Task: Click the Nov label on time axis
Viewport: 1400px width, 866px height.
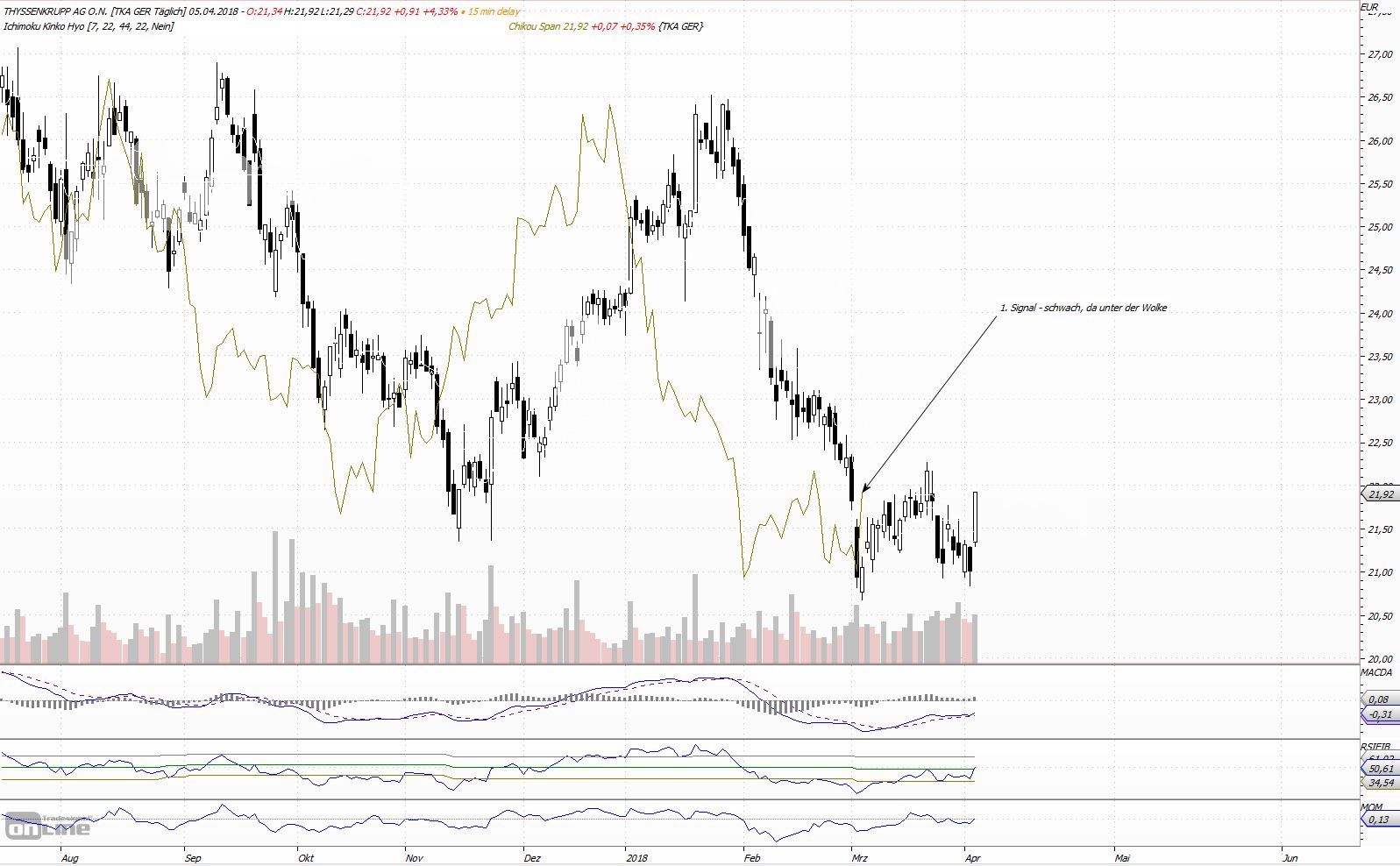Action: pyautogui.click(x=415, y=858)
